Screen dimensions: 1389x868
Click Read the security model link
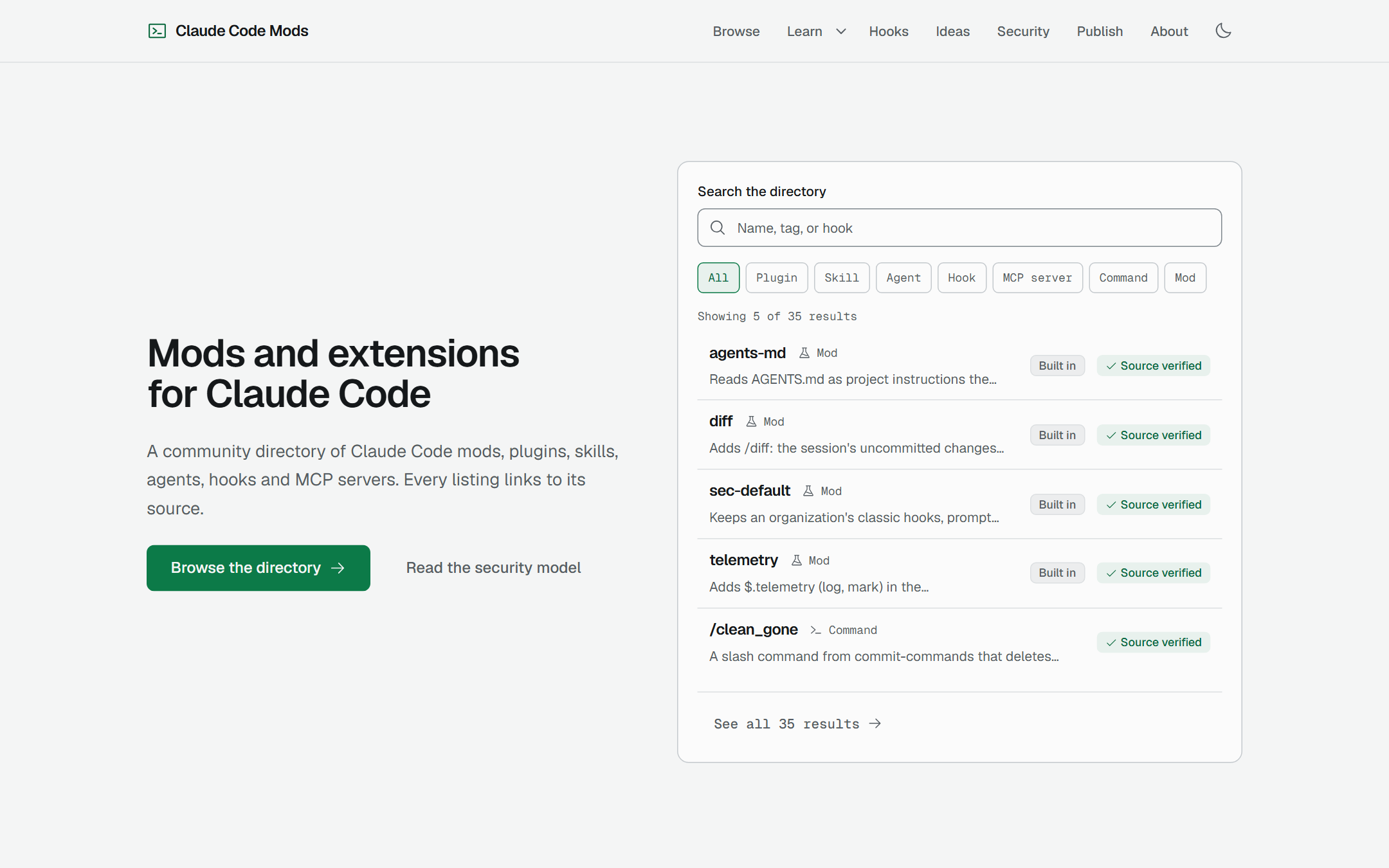[x=493, y=568]
